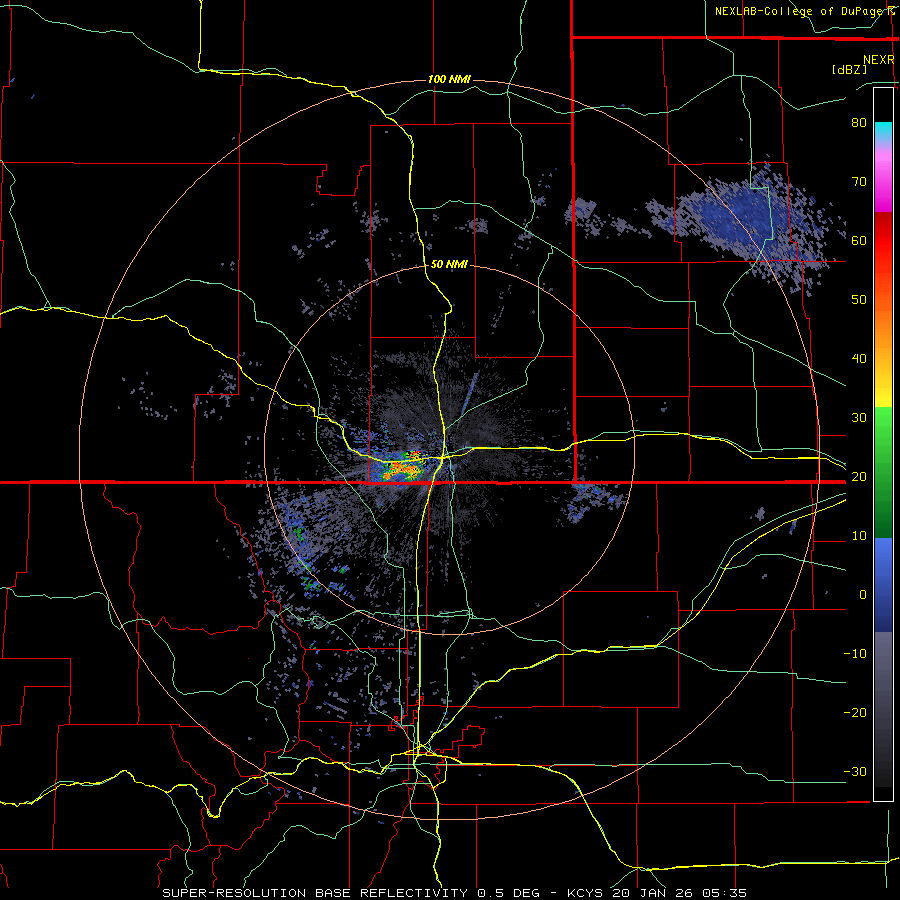The height and width of the screenshot is (900, 900).
Task: Click the 40 value on the dBZ scale
Action: [x=859, y=359]
